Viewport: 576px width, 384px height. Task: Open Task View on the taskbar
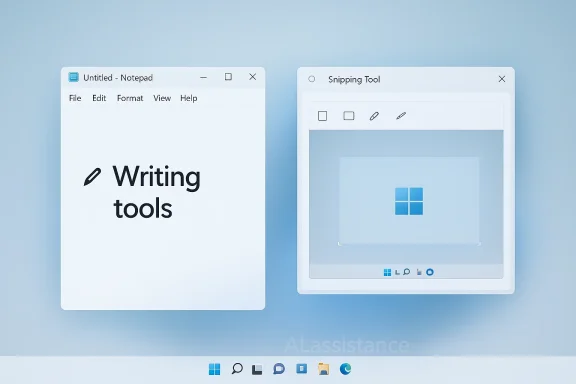(x=257, y=369)
